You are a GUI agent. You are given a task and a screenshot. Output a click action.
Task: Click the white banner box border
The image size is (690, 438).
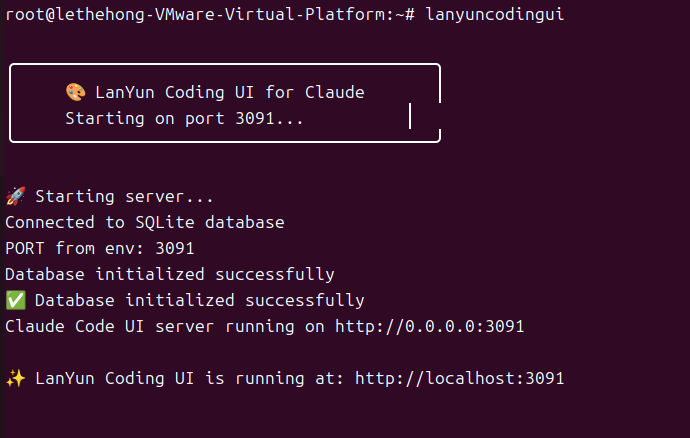(x=225, y=64)
